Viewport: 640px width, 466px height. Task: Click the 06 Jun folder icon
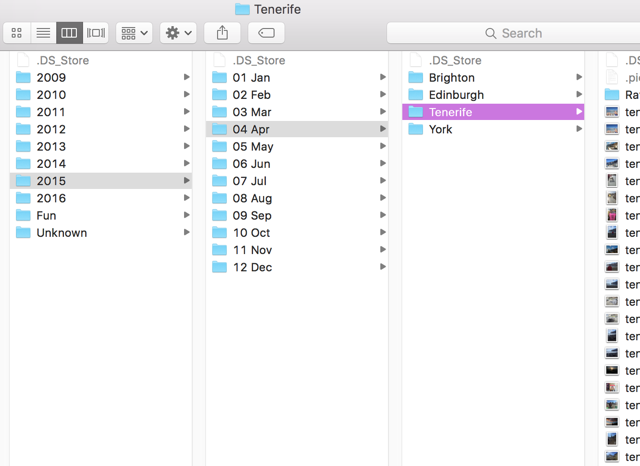pos(220,164)
